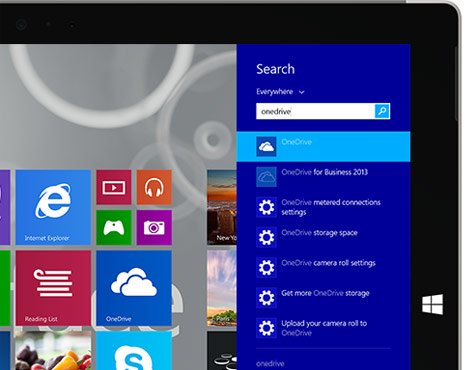Open the New York travel photo tile
The image size is (466, 370).
click(222, 207)
